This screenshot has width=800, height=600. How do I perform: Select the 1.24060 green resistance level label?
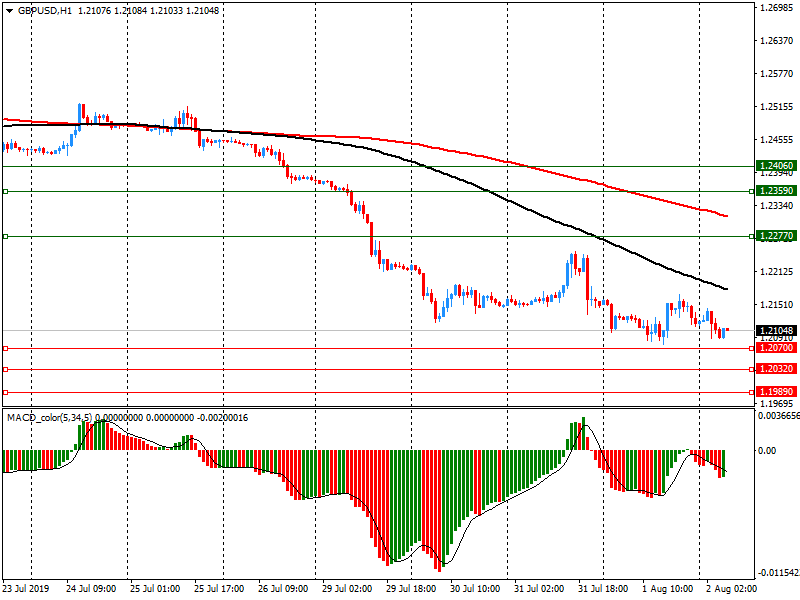point(776,166)
